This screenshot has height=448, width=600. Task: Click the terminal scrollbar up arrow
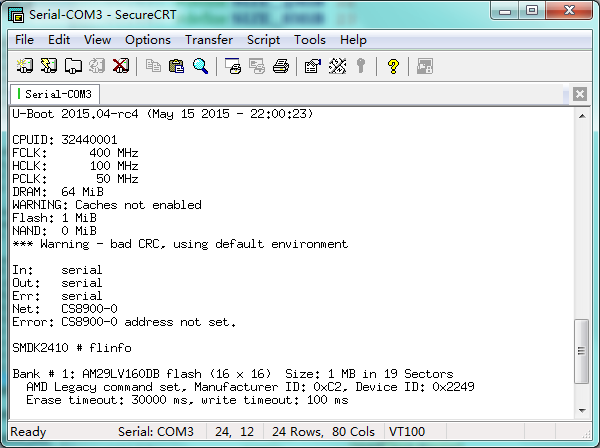pos(582,116)
